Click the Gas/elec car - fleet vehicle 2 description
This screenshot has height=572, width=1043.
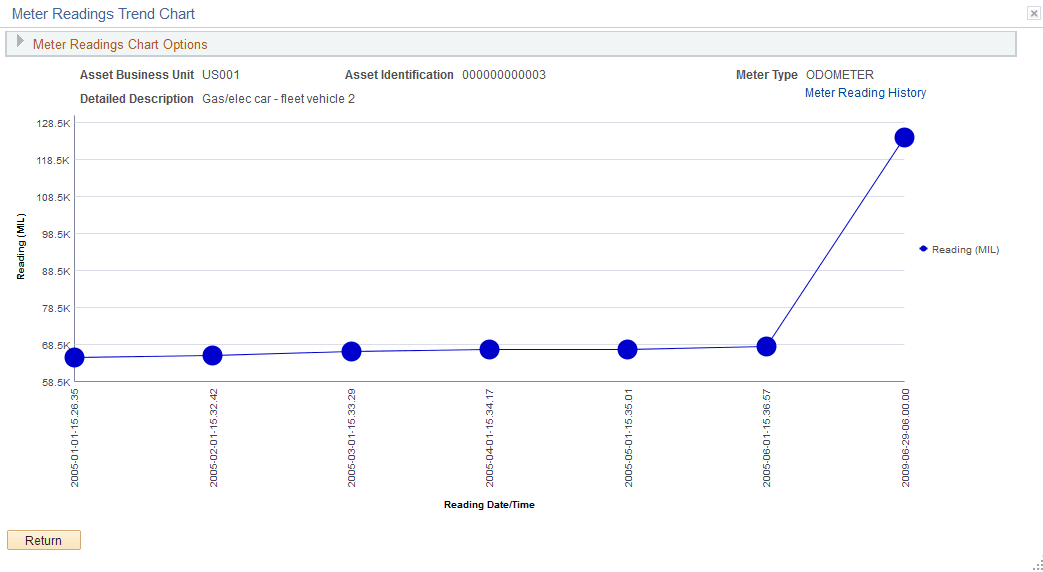(279, 99)
